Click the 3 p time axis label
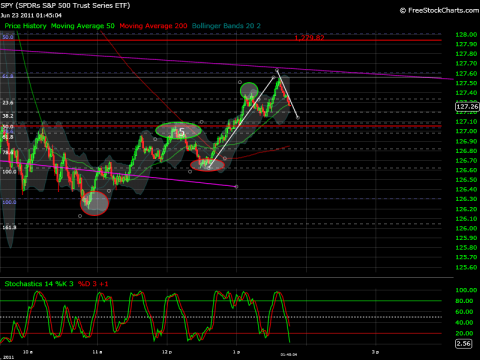Viewport: 480px width, 360px height. coord(375,352)
